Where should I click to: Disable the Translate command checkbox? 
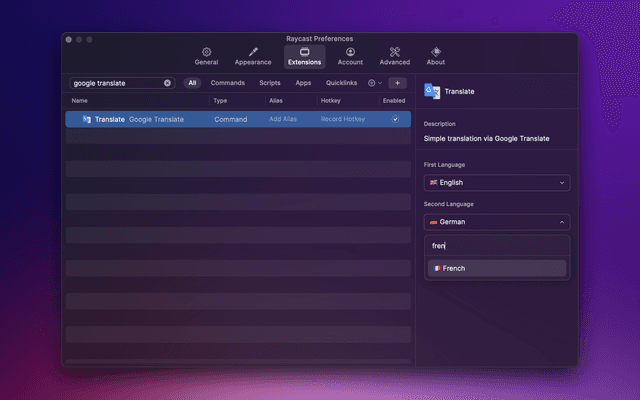[x=395, y=119]
